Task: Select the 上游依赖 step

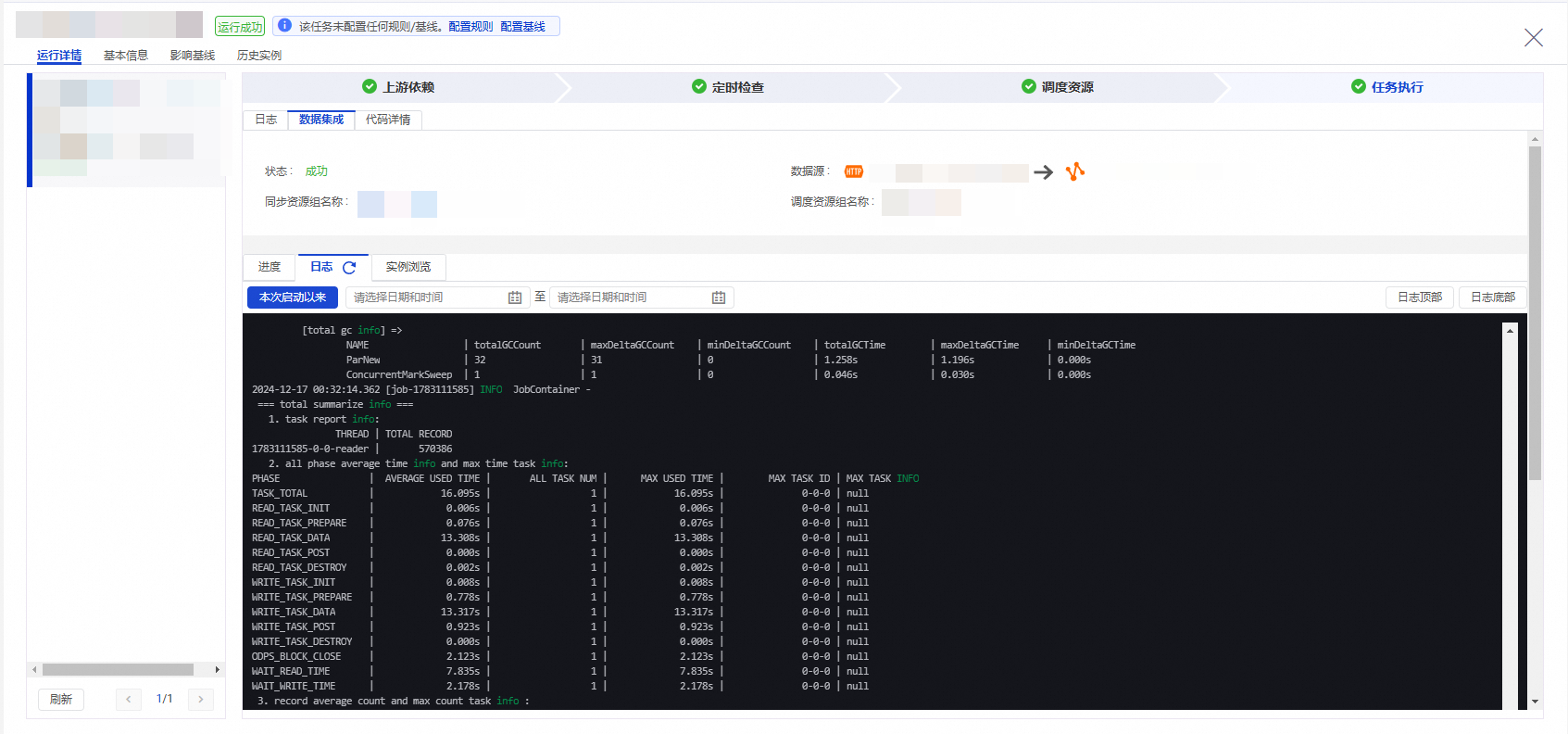Action: (x=399, y=87)
